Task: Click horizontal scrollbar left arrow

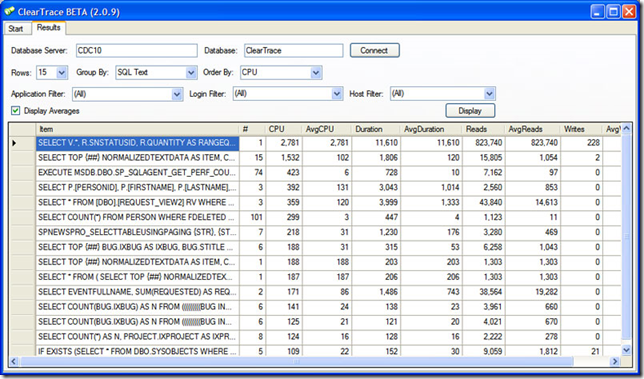Action: [x=14, y=361]
